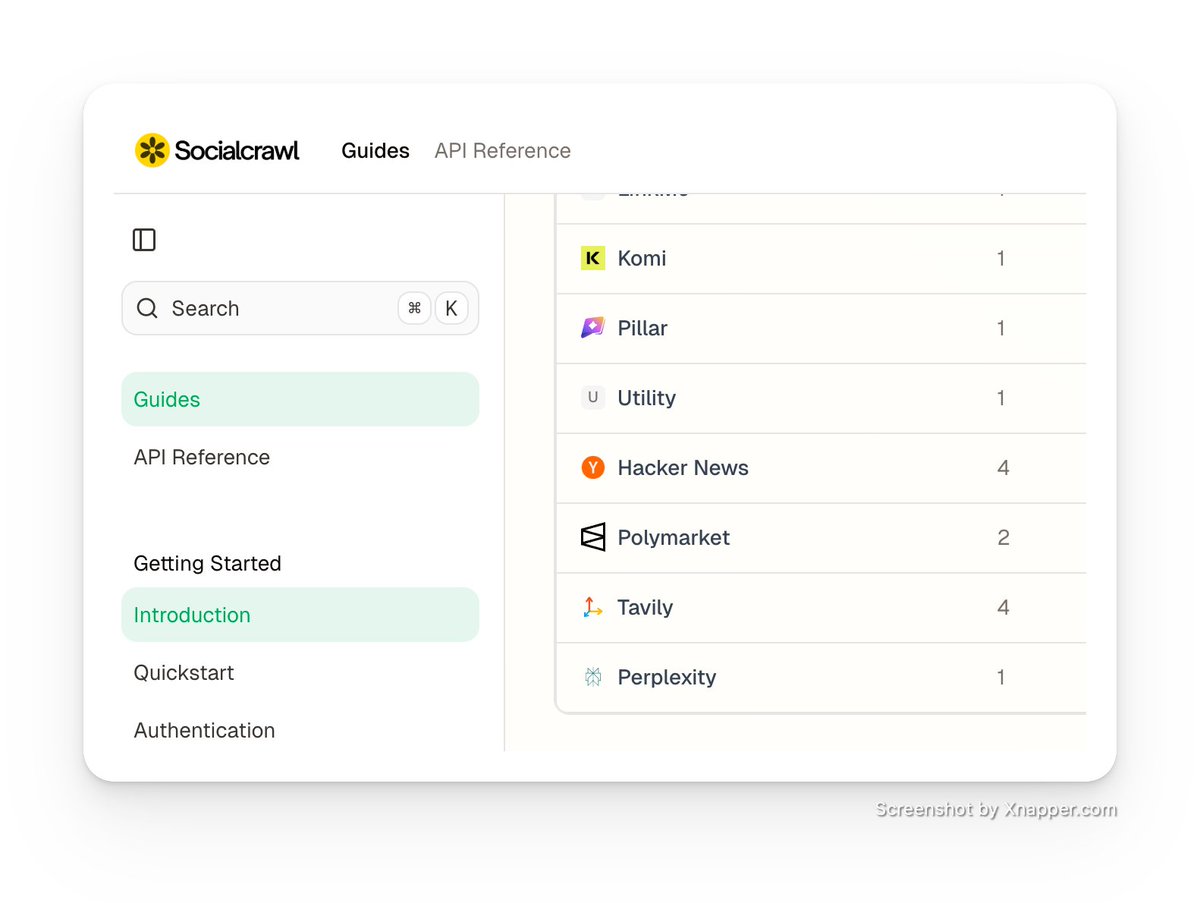Focus the Search input field
1200x903 pixels.
pyautogui.click(x=300, y=308)
